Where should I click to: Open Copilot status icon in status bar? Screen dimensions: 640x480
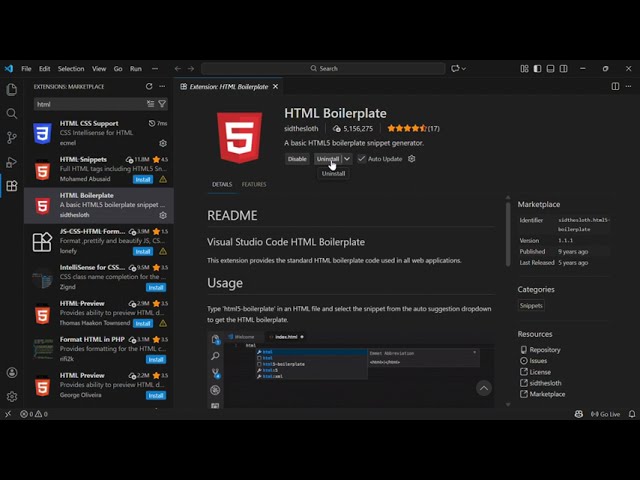pyautogui.click(x=578, y=414)
